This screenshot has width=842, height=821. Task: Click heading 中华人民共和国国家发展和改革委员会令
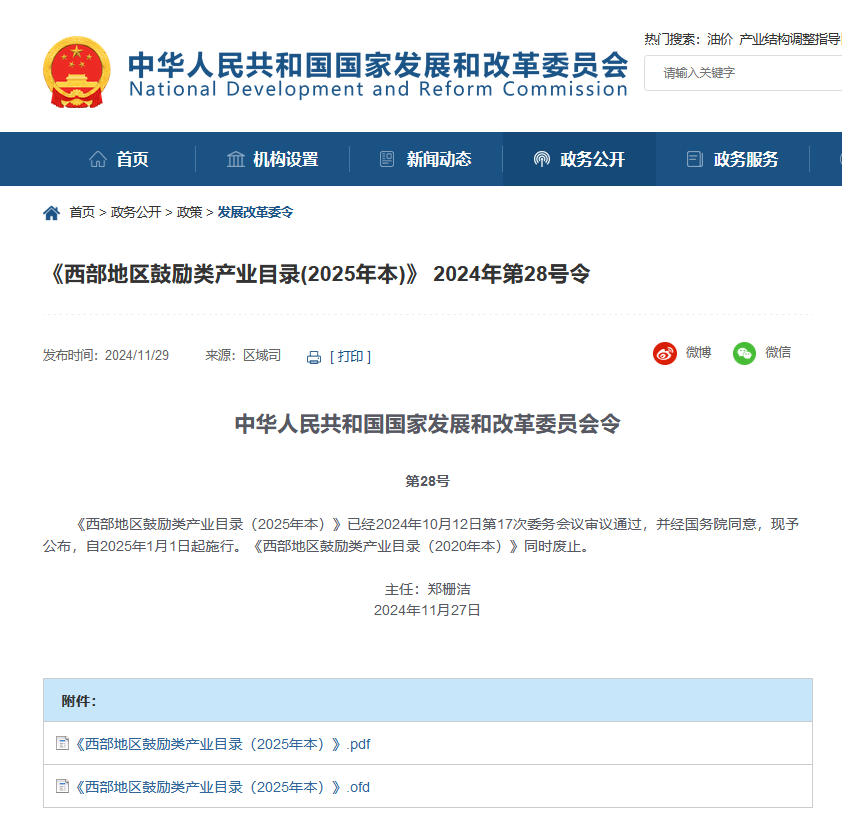point(427,424)
